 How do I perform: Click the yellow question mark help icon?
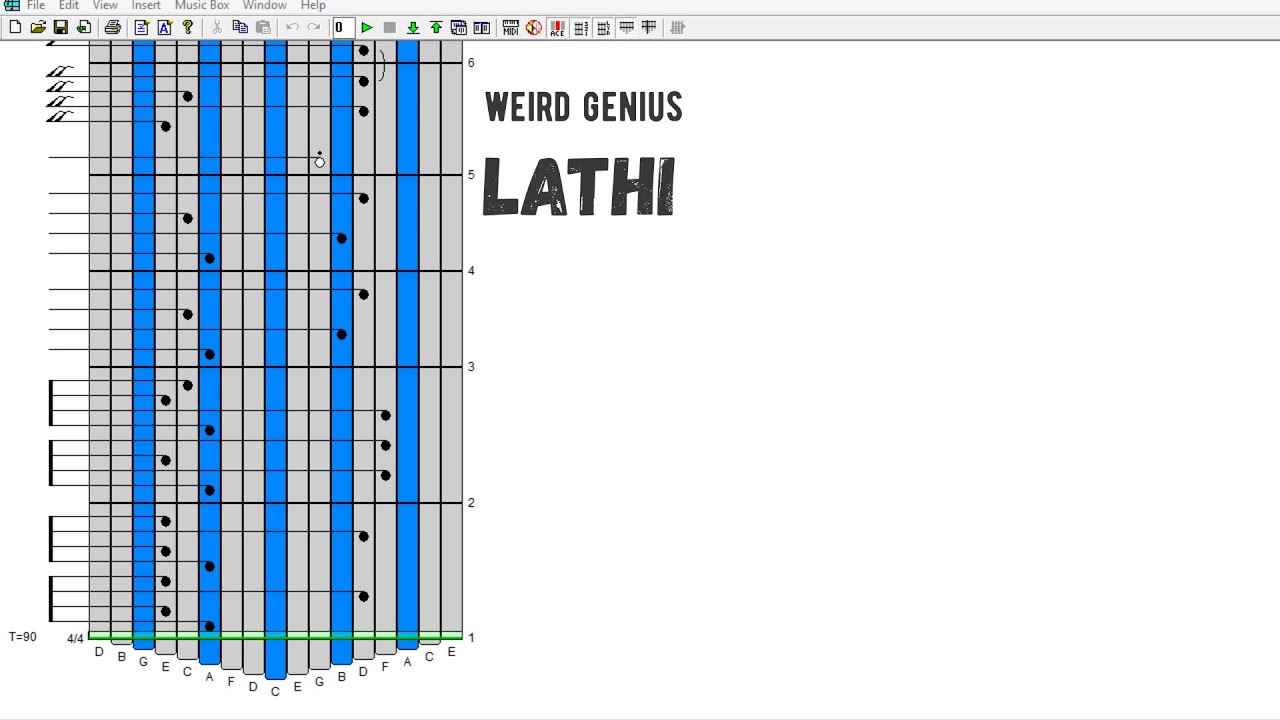coord(188,28)
